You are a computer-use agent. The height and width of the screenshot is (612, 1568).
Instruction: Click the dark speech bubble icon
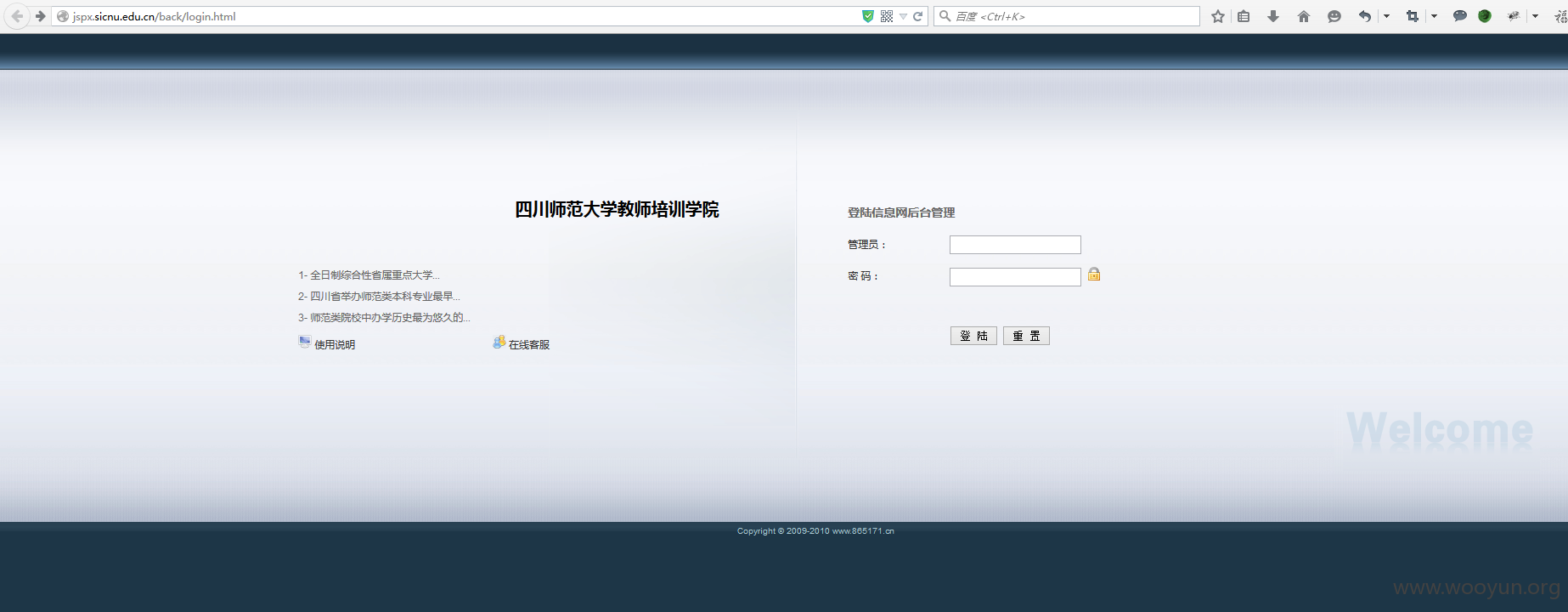click(1460, 16)
